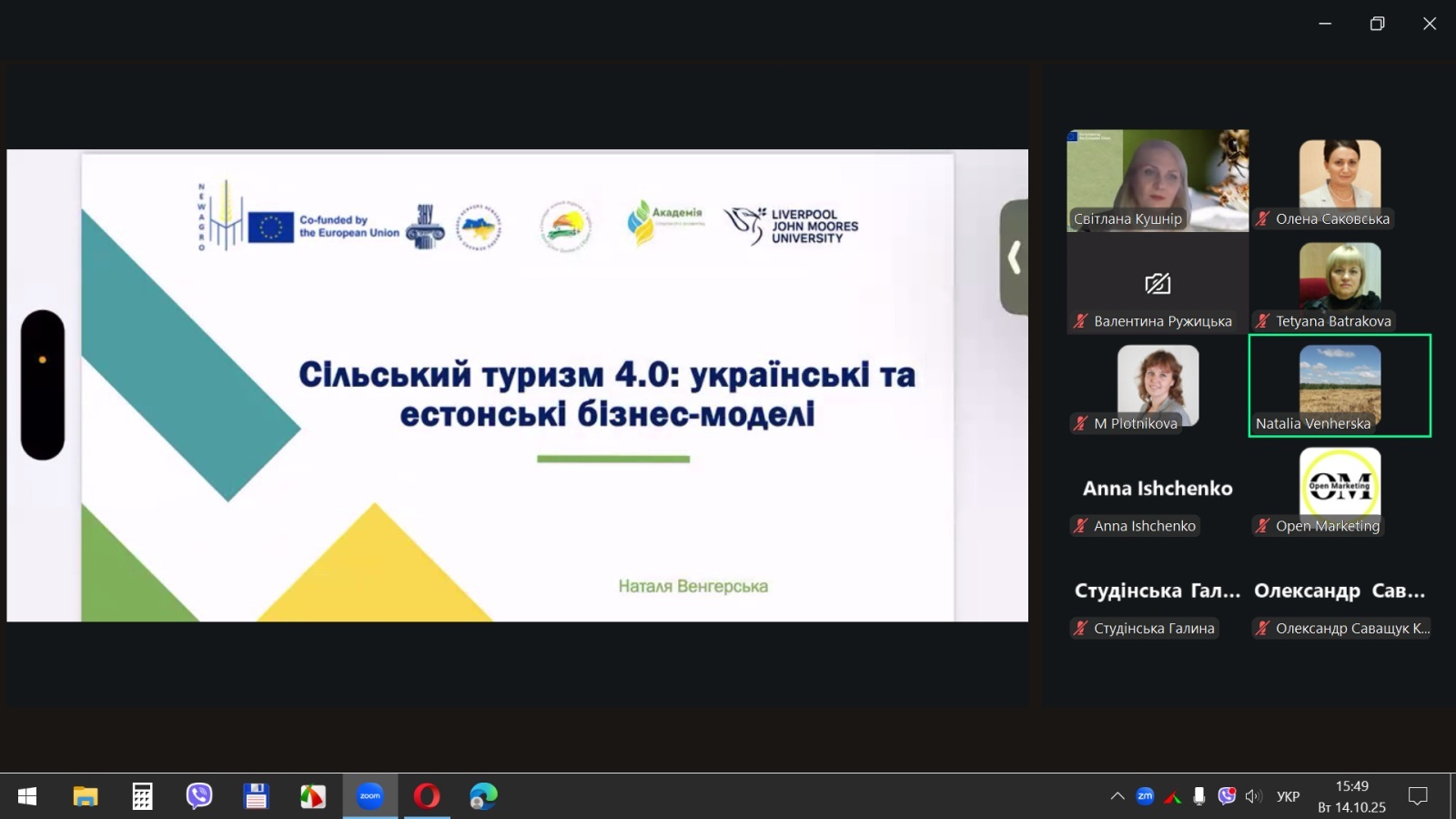
Task: Launch the Opera browser from the taskbar
Action: (426, 796)
